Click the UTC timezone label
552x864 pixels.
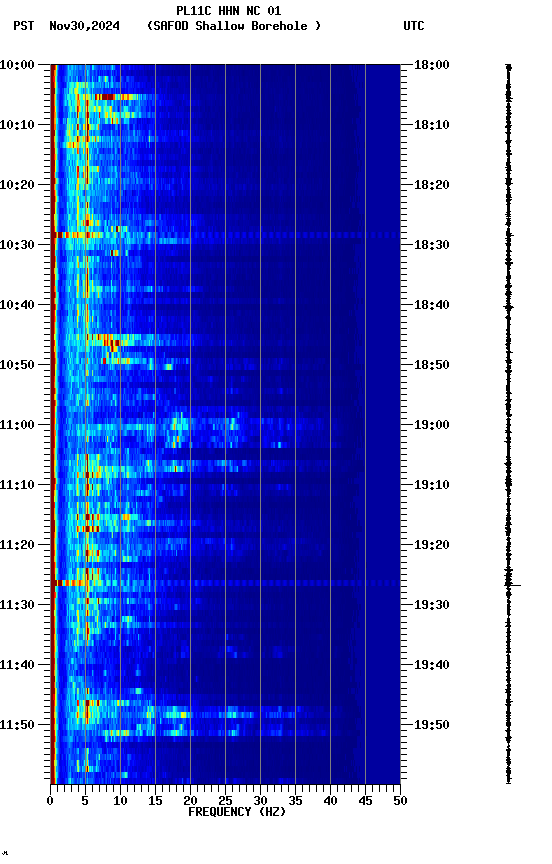pos(414,26)
